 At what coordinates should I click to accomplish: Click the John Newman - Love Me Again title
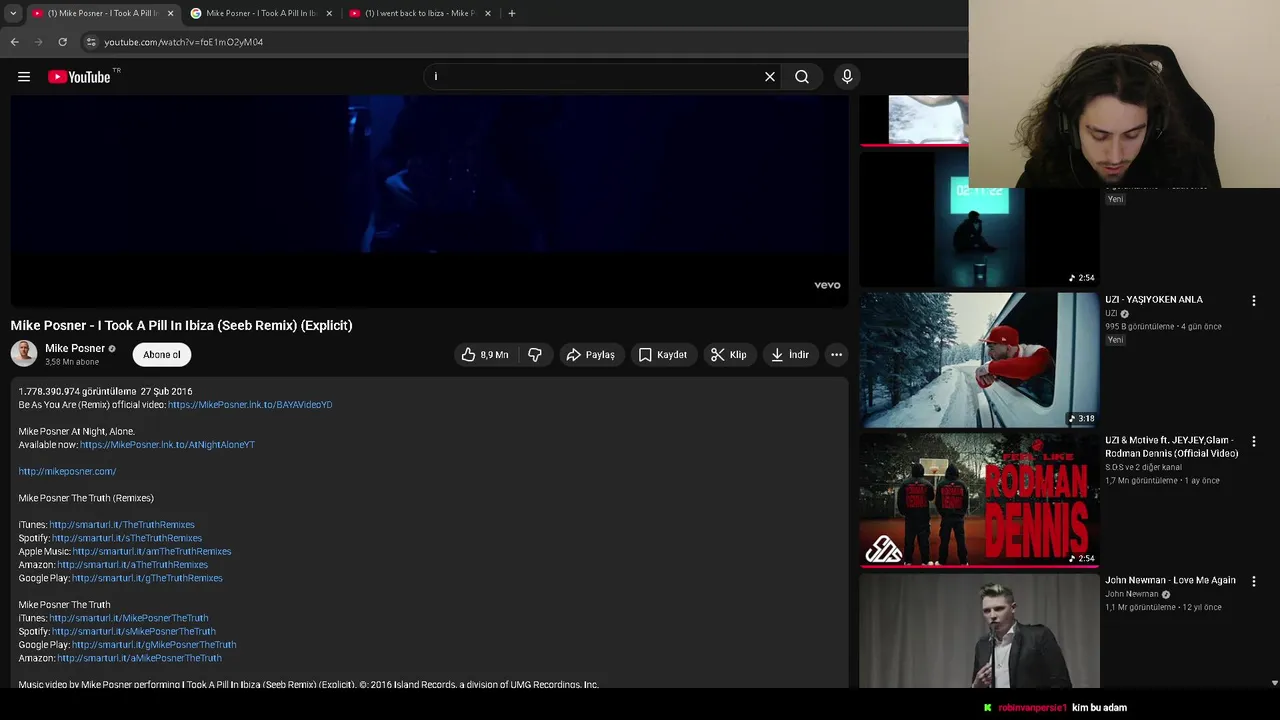pos(1170,580)
